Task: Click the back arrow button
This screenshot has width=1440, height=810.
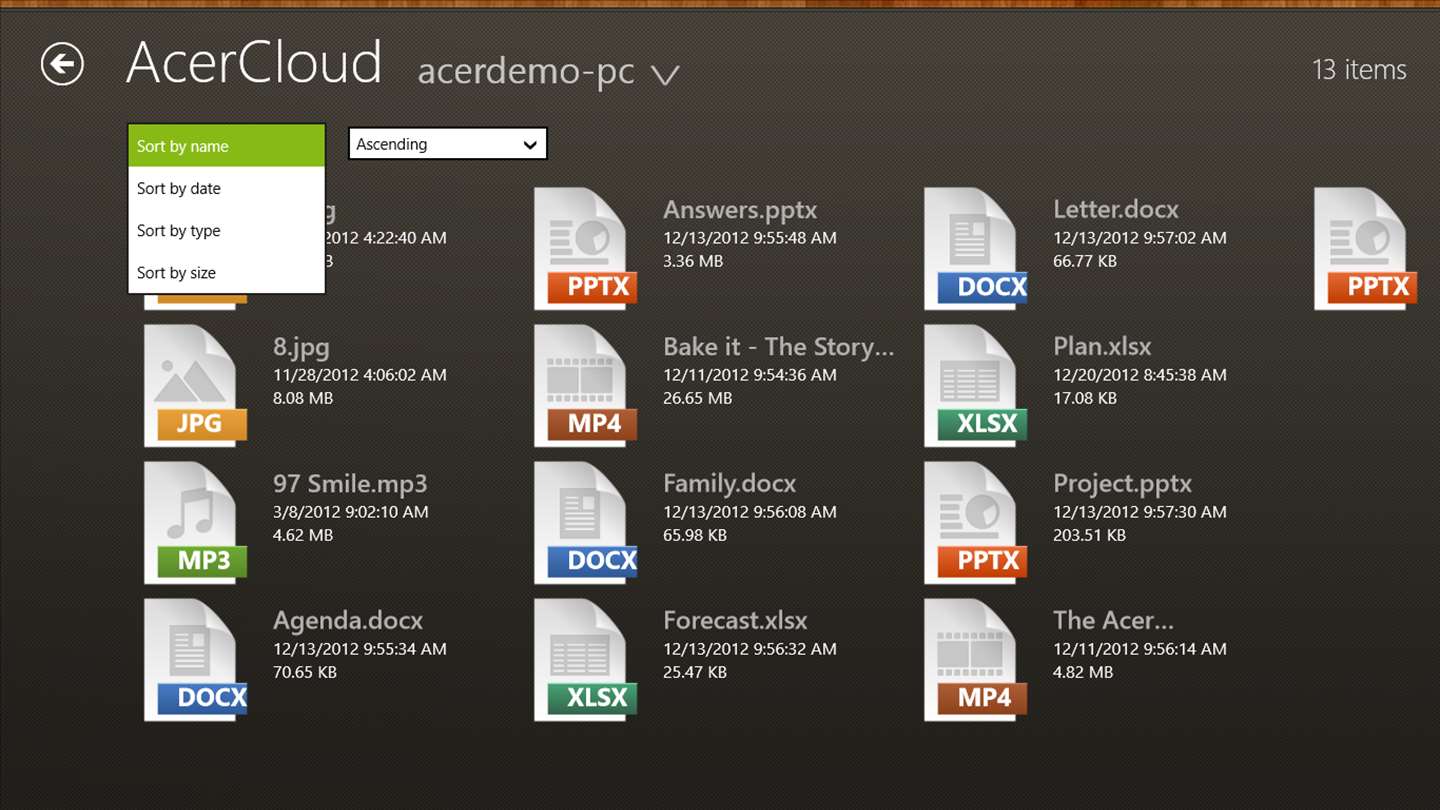Action: pyautogui.click(x=62, y=65)
